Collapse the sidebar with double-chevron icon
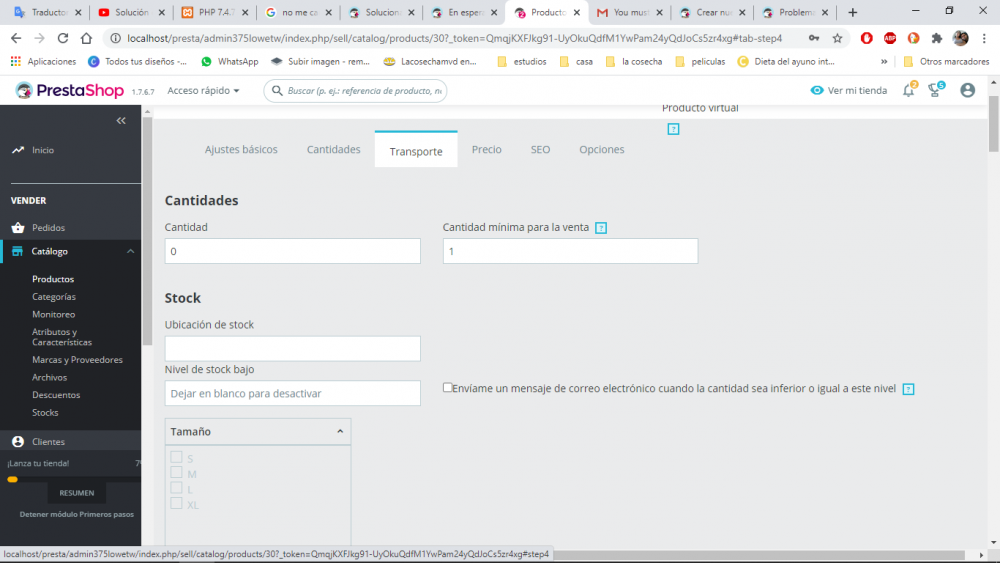This screenshot has width=1000, height=563. (121, 121)
